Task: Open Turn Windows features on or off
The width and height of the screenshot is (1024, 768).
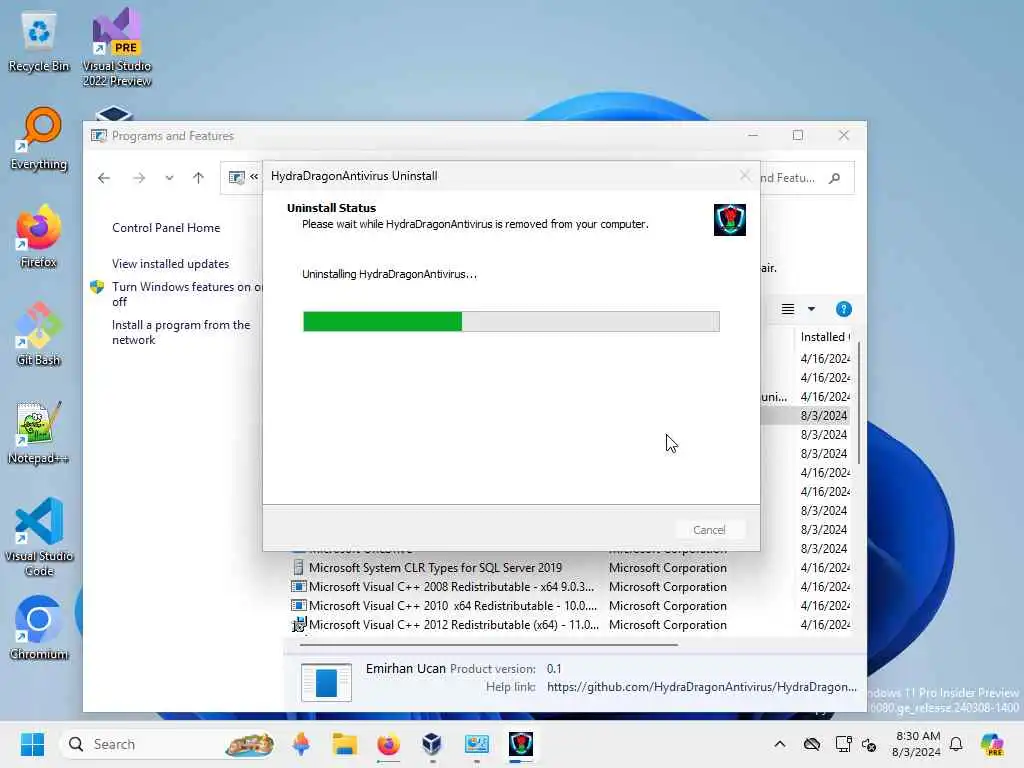Action: (187, 294)
